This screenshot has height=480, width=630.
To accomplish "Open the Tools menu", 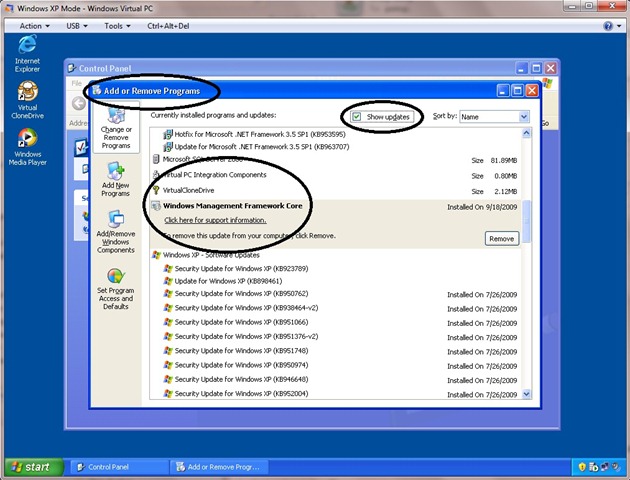I will [117, 26].
